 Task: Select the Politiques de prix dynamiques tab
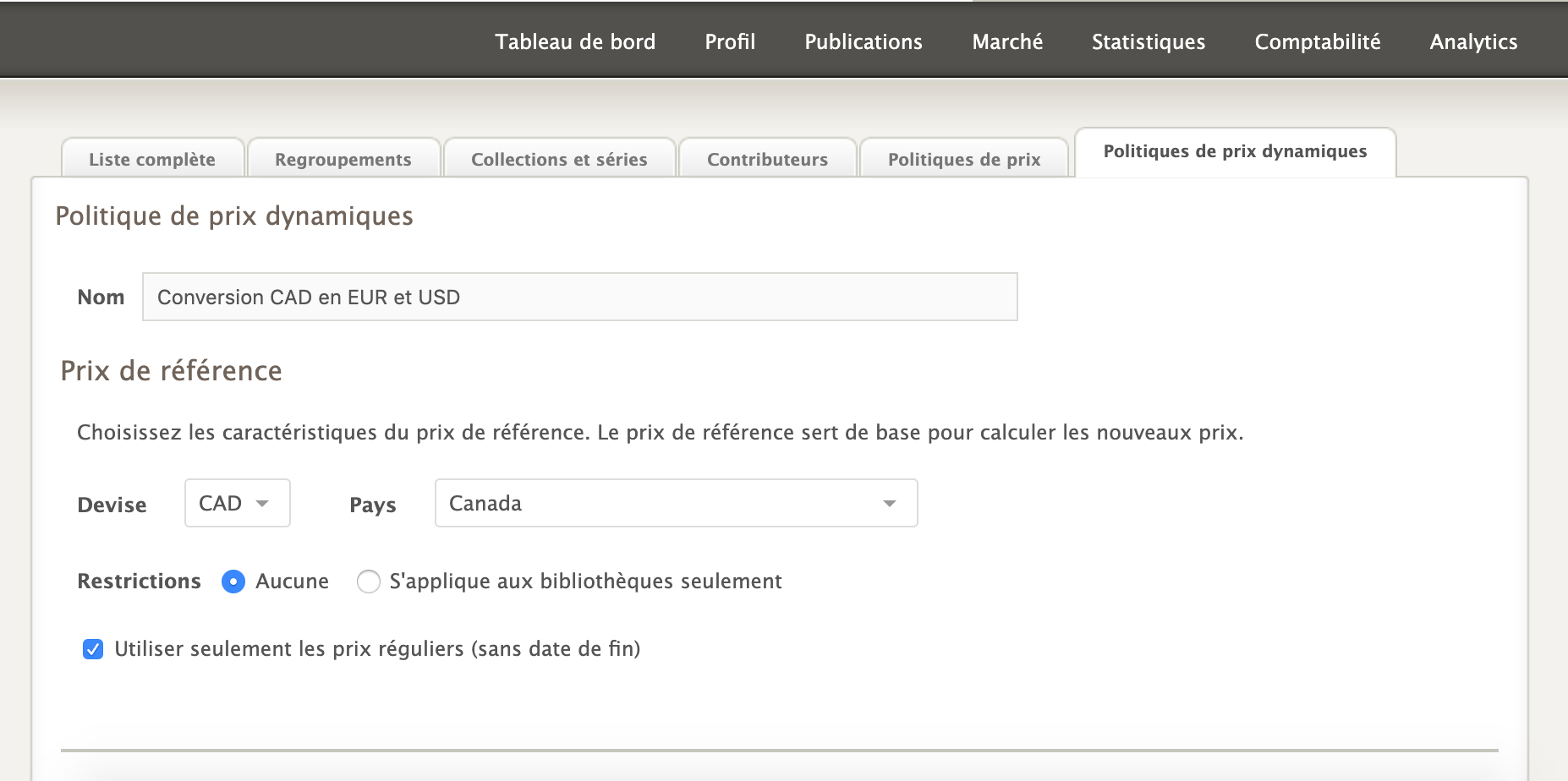click(1235, 151)
